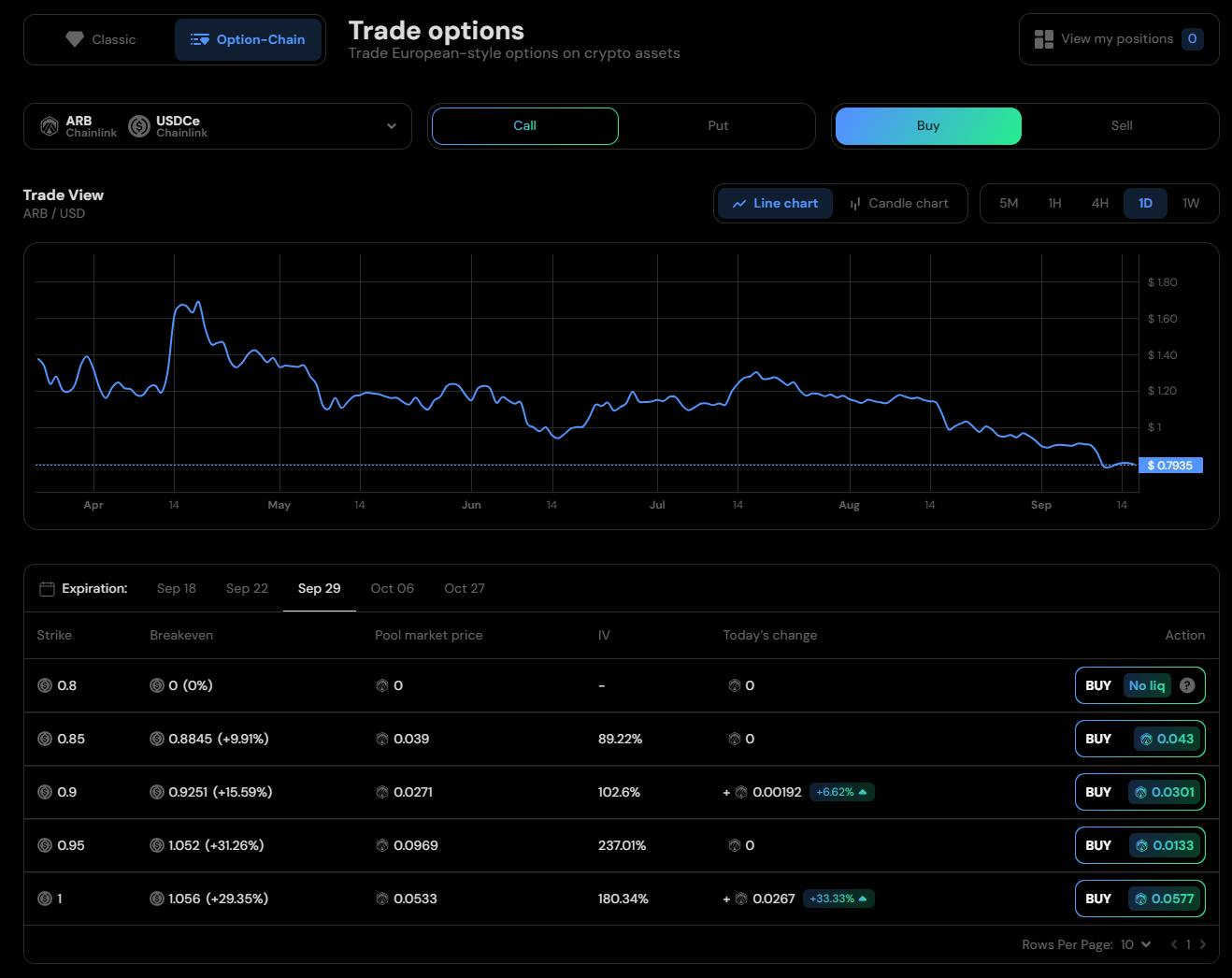This screenshot has width=1232, height=978.
Task: Click the ARB icon beside price 0.0533
Action: point(381,899)
